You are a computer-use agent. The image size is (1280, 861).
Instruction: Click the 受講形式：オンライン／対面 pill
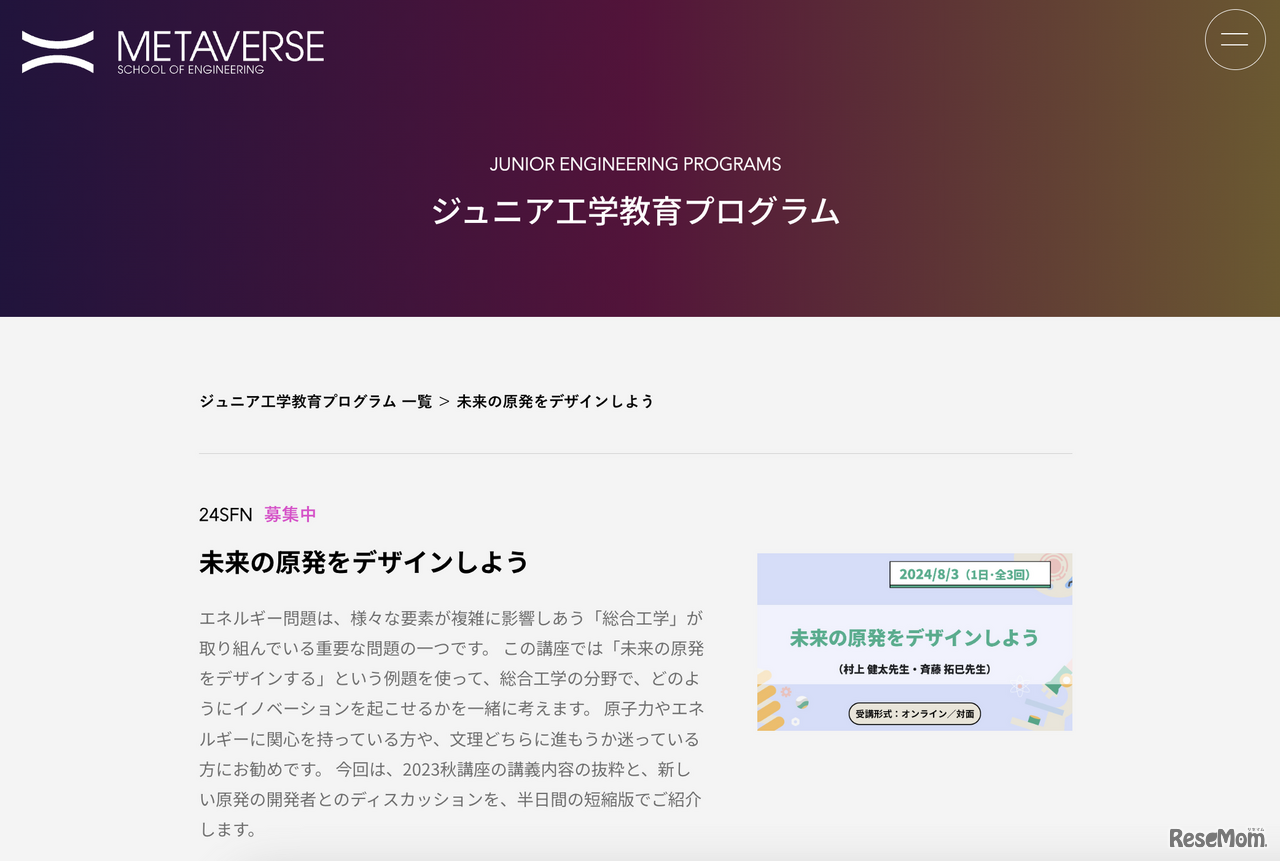(x=914, y=714)
